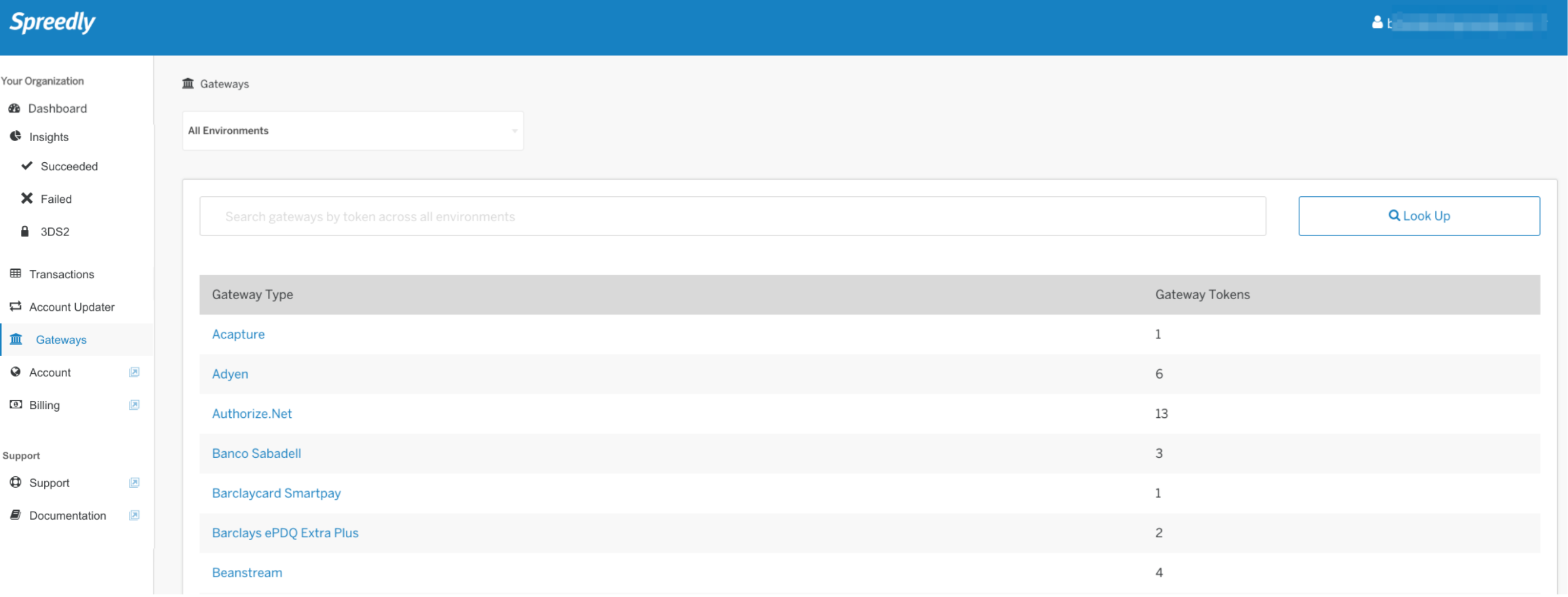
Task: Click the Account Updater arrows icon
Action: tap(16, 307)
